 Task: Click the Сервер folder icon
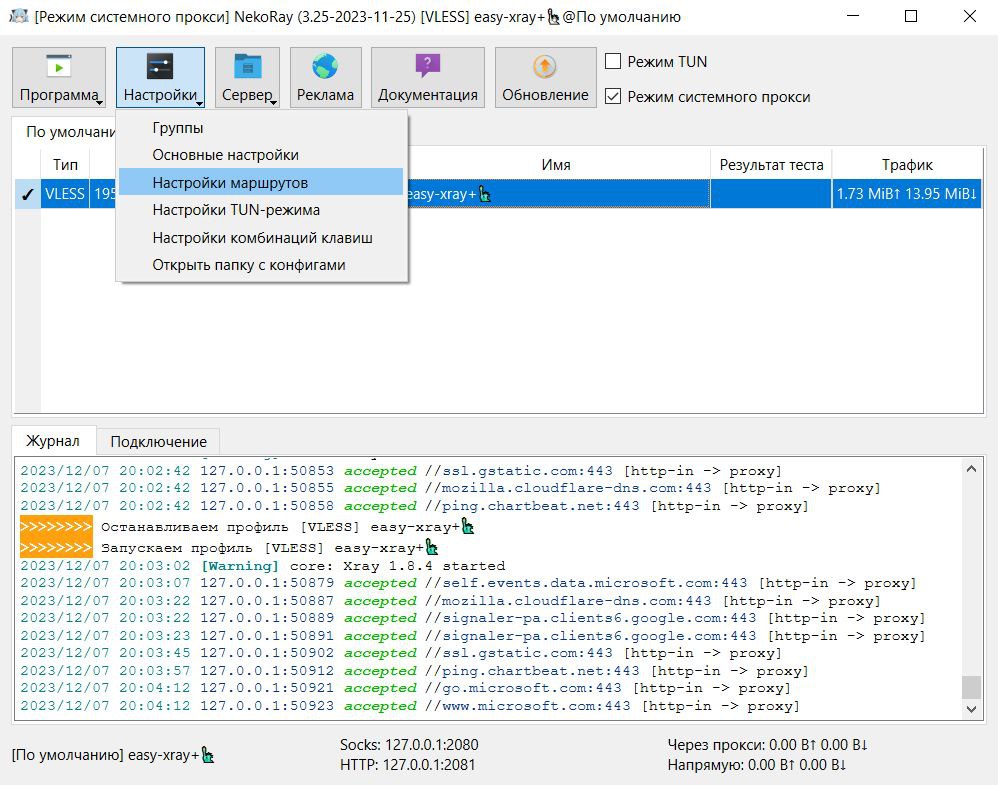coord(247,67)
